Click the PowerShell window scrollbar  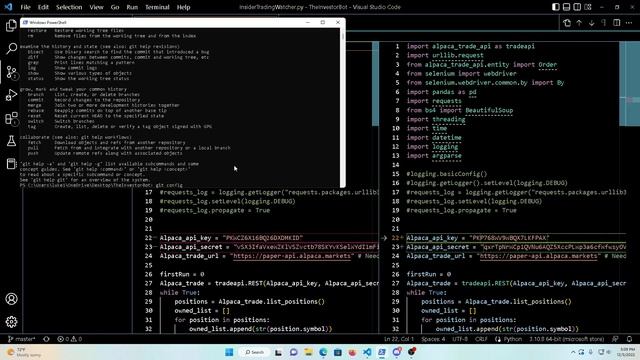click(342, 107)
